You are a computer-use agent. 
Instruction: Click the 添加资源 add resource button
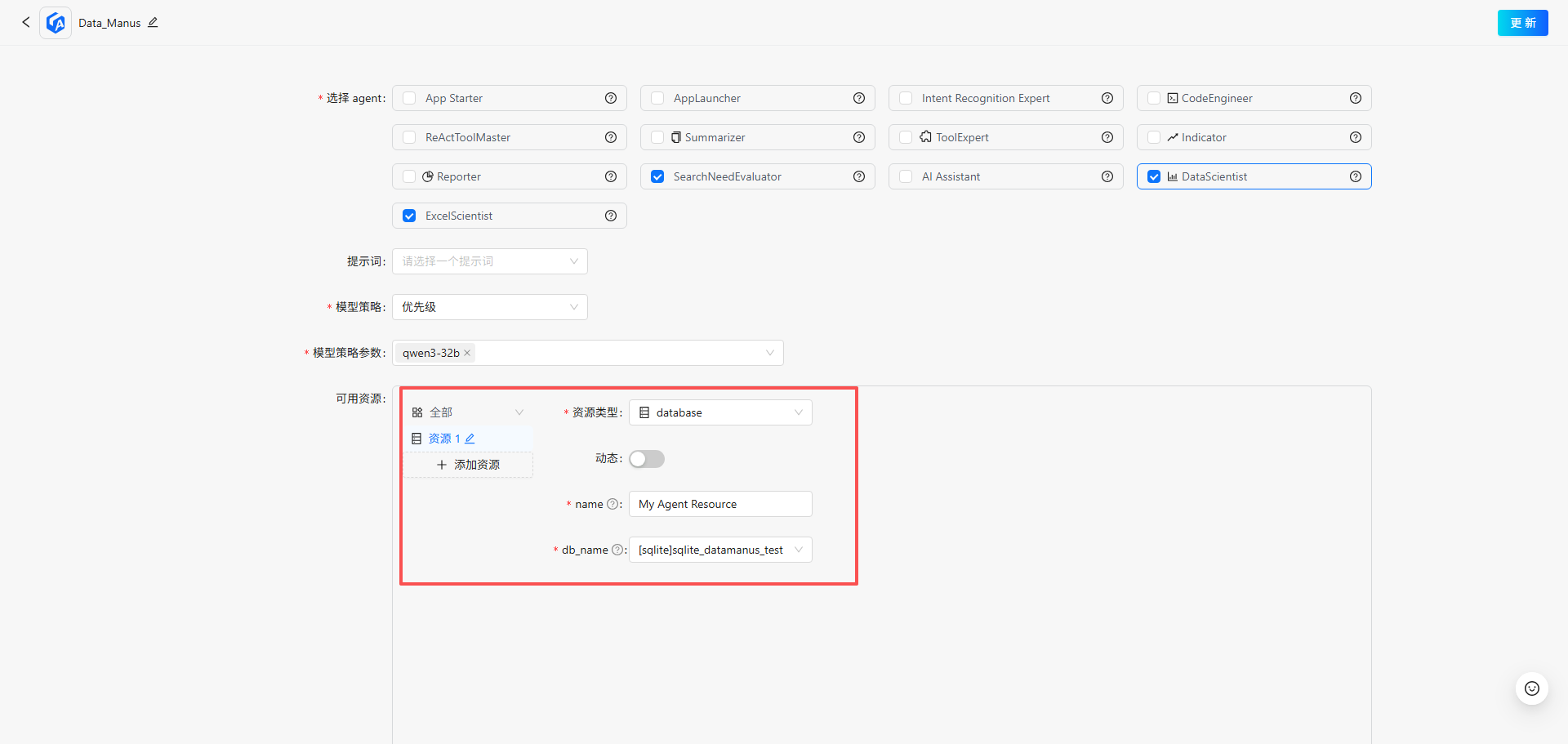tap(468, 465)
